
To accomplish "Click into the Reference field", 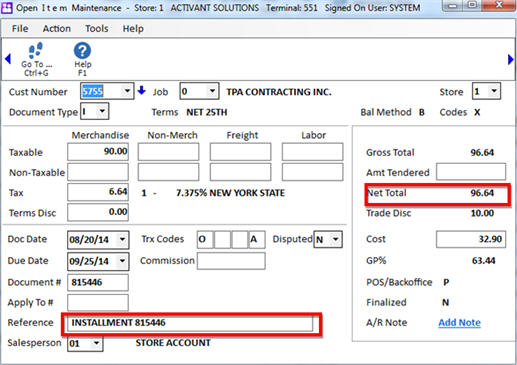I will coord(190,323).
